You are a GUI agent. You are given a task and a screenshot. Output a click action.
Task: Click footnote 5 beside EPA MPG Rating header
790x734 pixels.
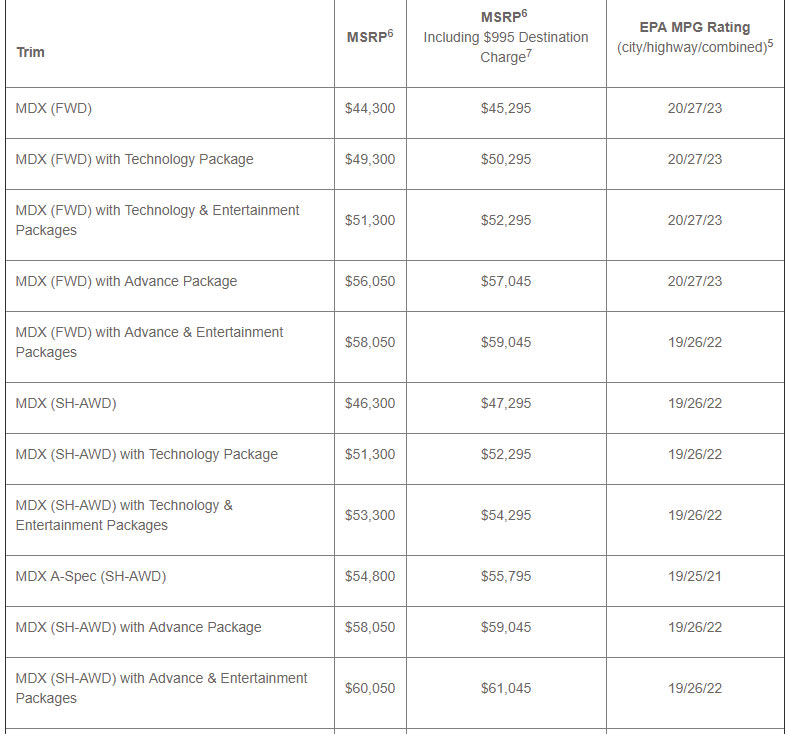pos(770,43)
